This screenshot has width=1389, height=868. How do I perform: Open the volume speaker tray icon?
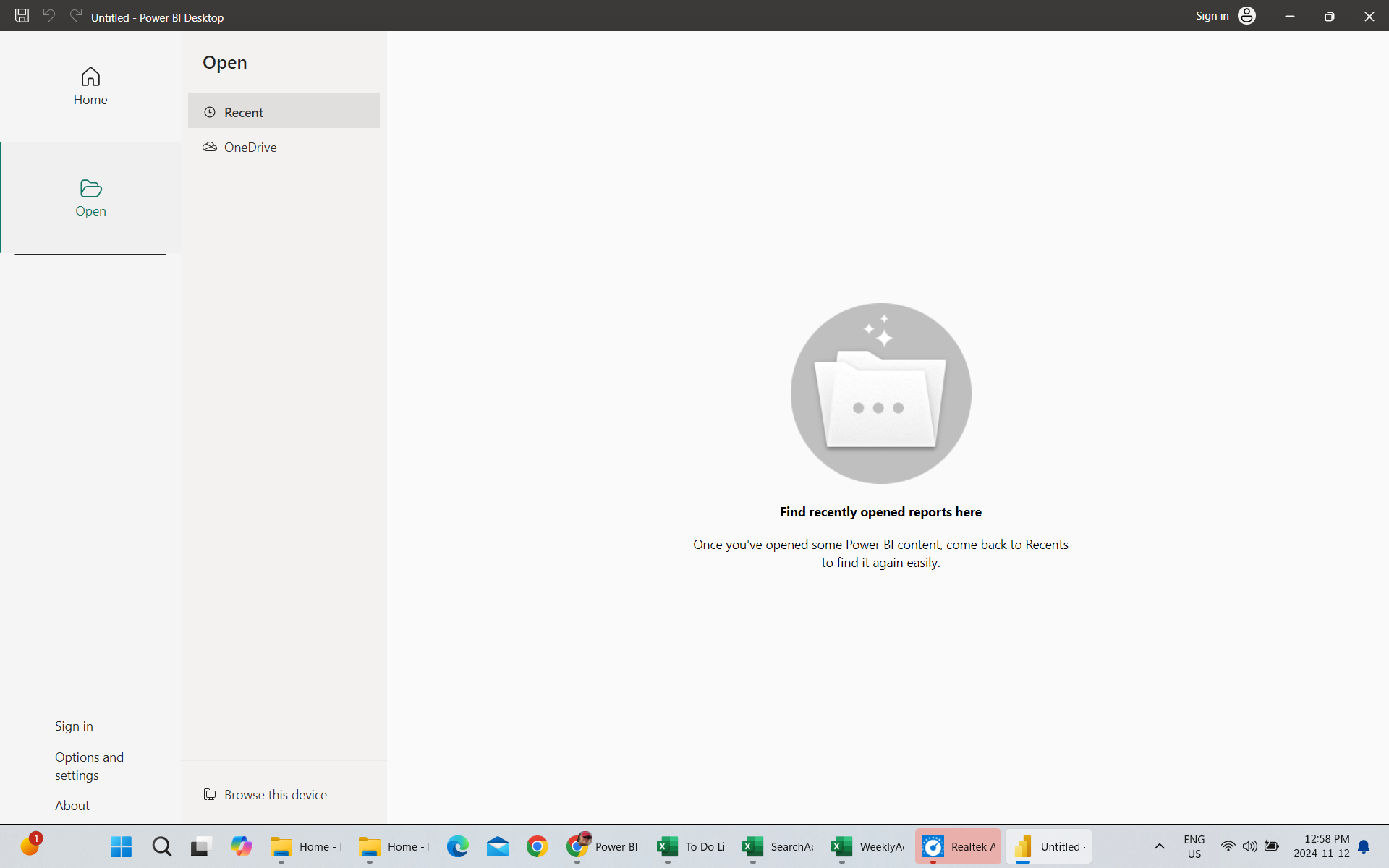click(x=1249, y=846)
